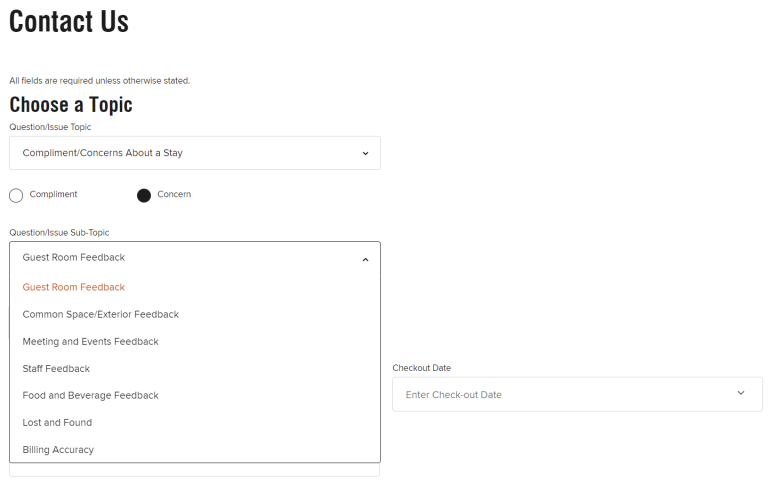Screen dimensions: 770x485
Task: Select Billing Accuracy from the list
Action: pyautogui.click(x=58, y=449)
